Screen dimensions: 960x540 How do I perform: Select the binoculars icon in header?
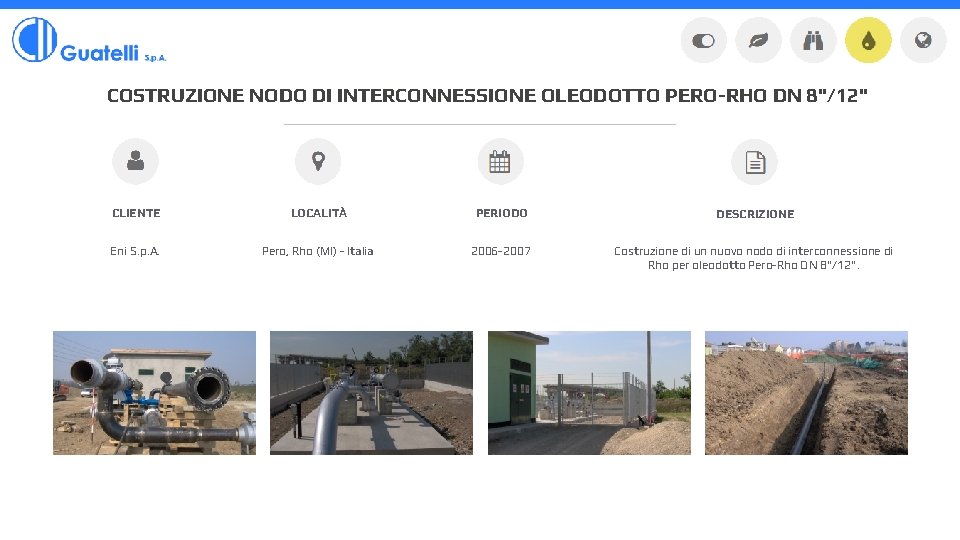(813, 40)
